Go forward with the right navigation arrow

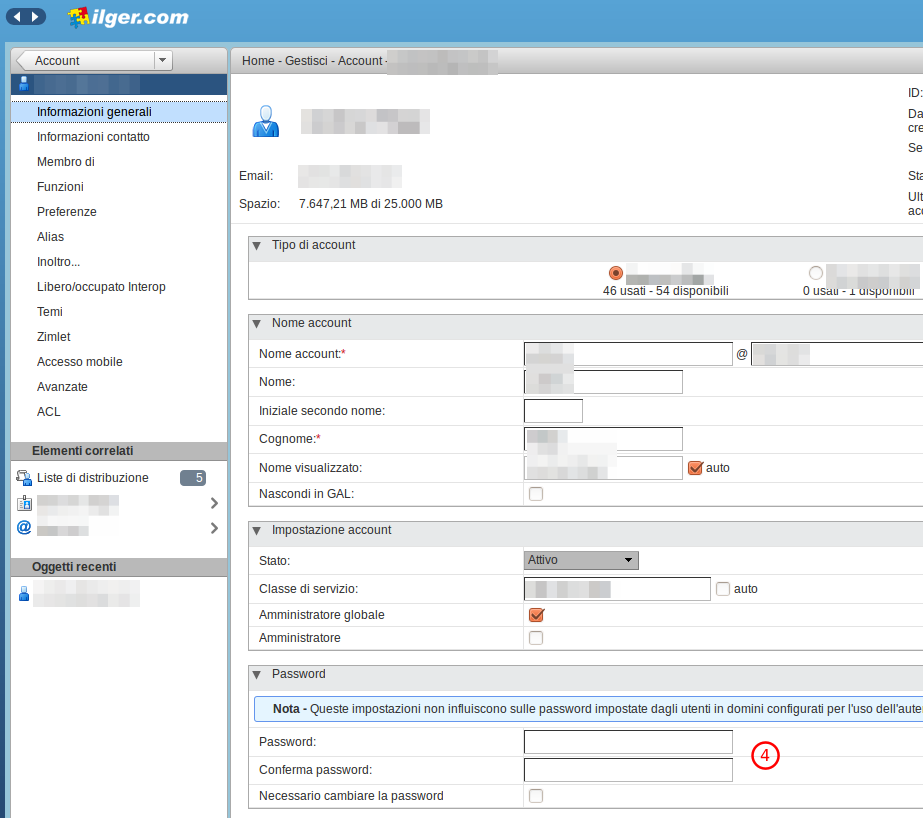35,16
